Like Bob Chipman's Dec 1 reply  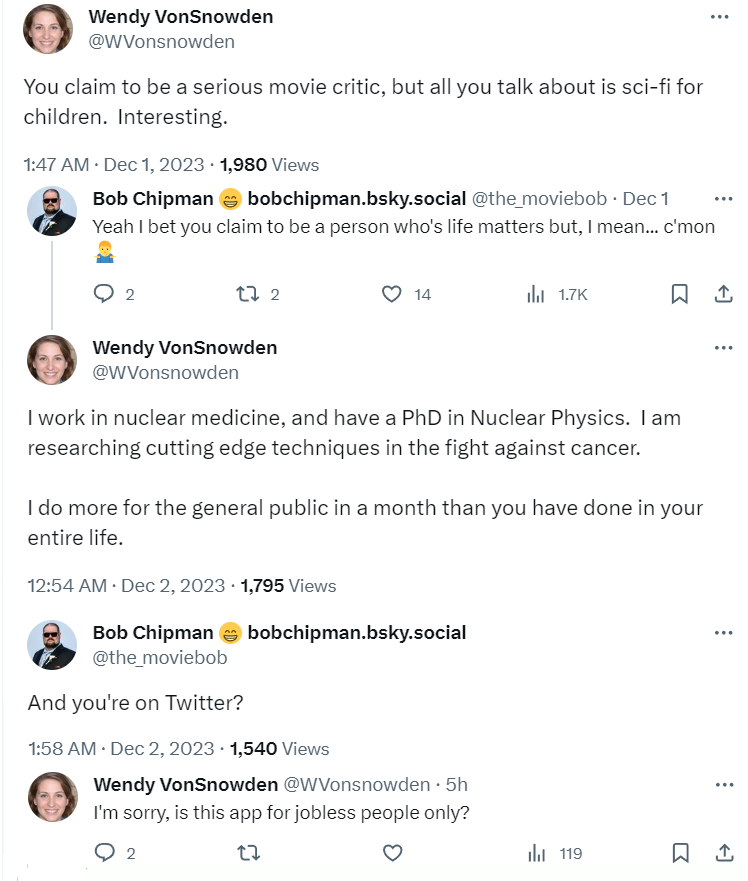coord(393,294)
